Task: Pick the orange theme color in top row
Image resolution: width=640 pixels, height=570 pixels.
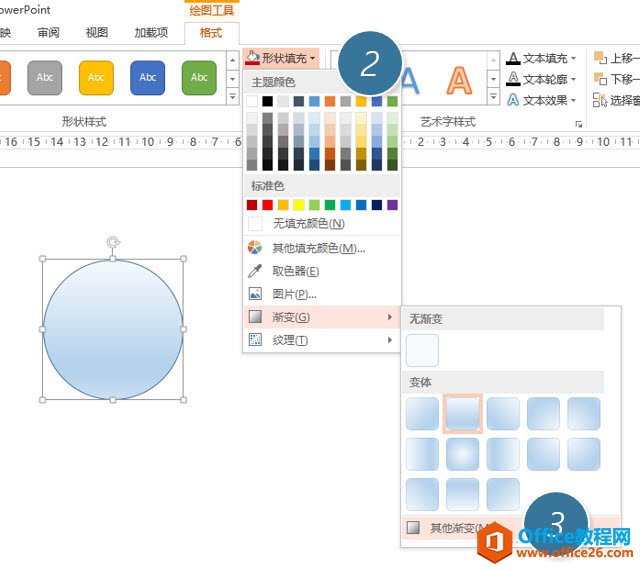Action: 330,101
